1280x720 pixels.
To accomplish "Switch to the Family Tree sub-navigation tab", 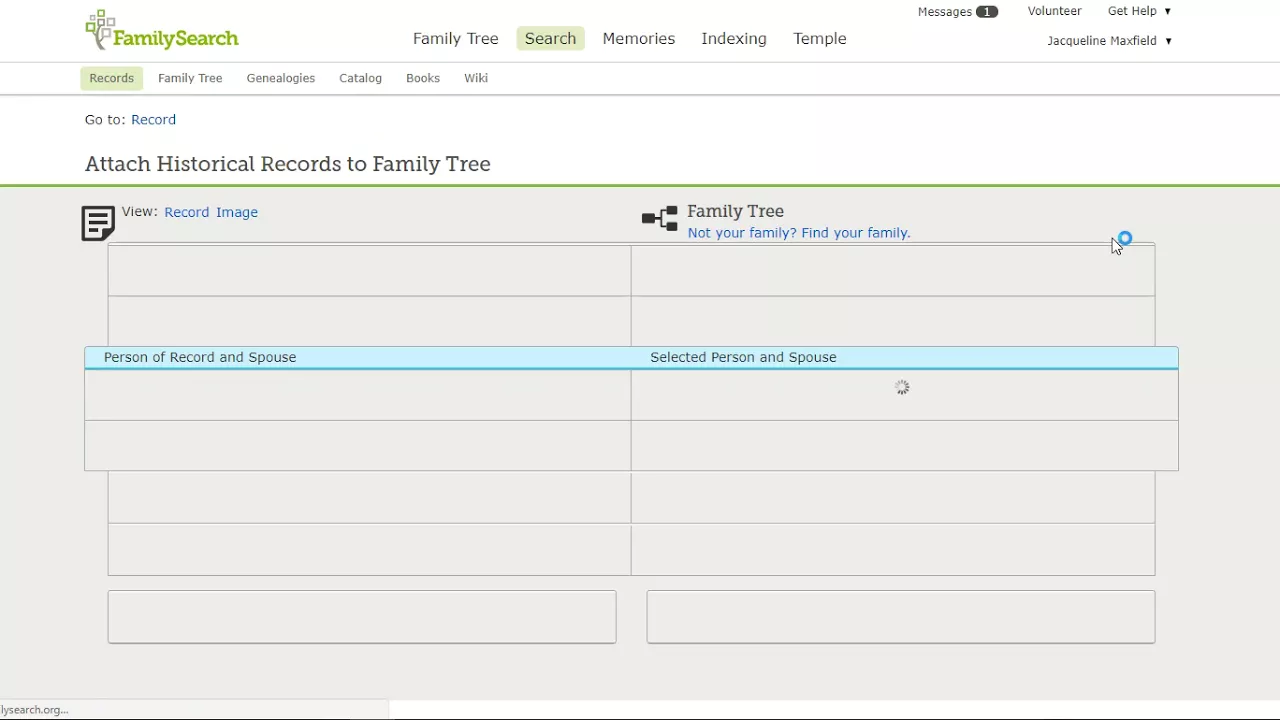I will [190, 78].
